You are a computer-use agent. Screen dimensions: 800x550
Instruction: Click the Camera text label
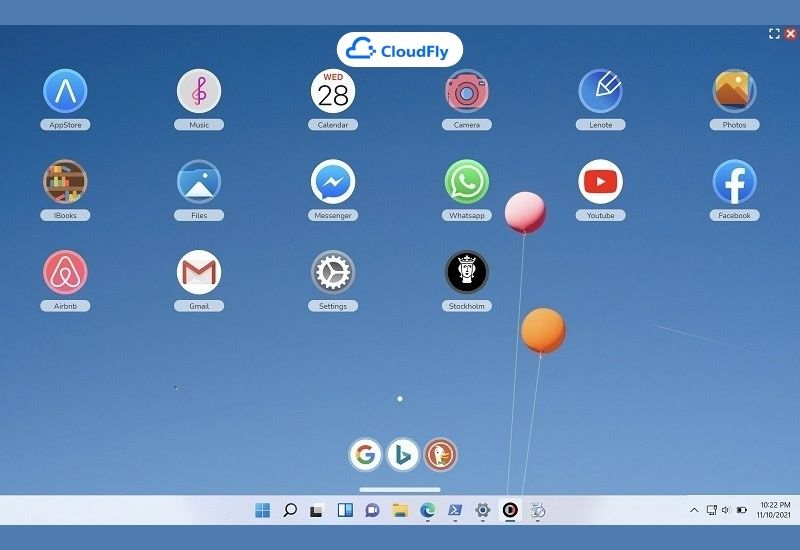click(x=466, y=124)
